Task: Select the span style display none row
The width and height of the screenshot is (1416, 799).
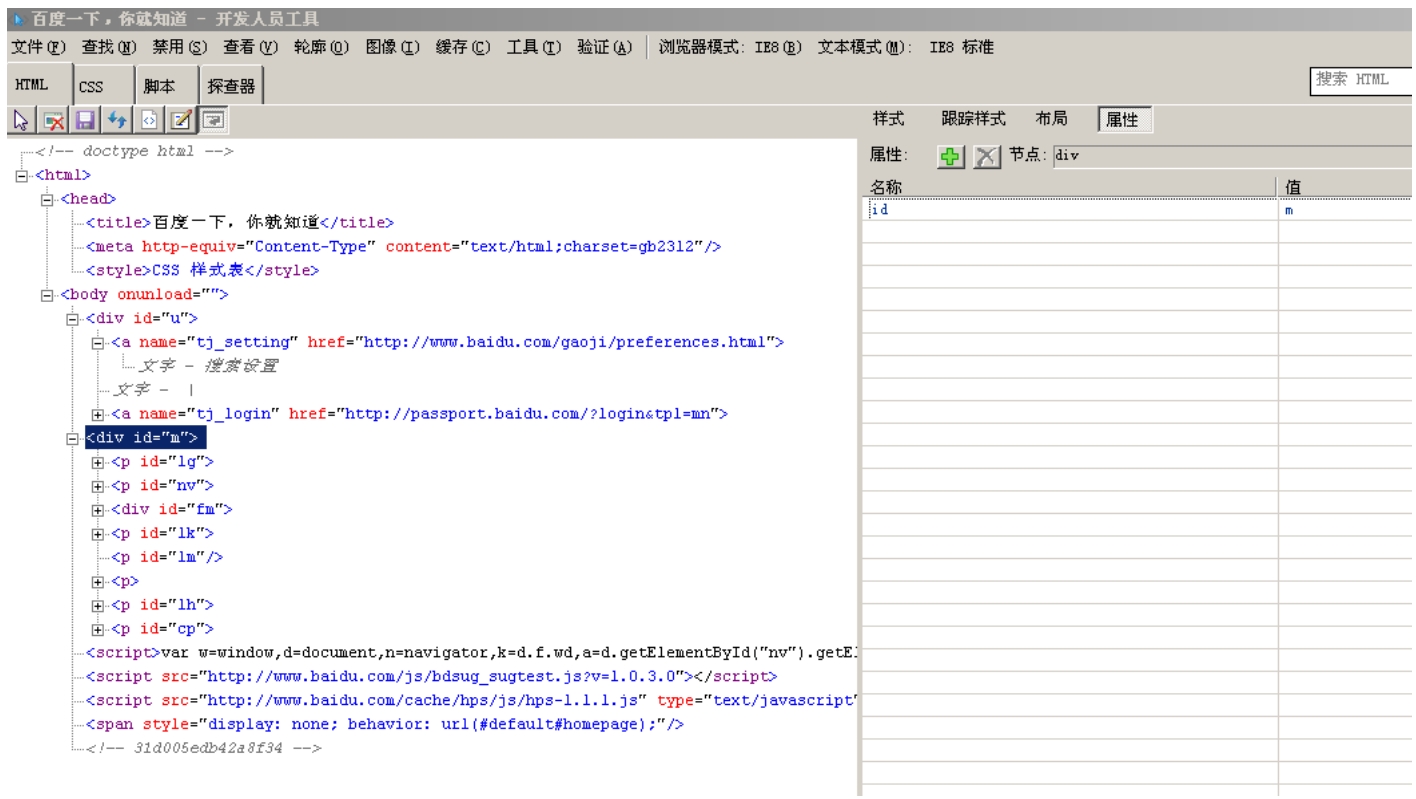Action: pyautogui.click(x=385, y=725)
